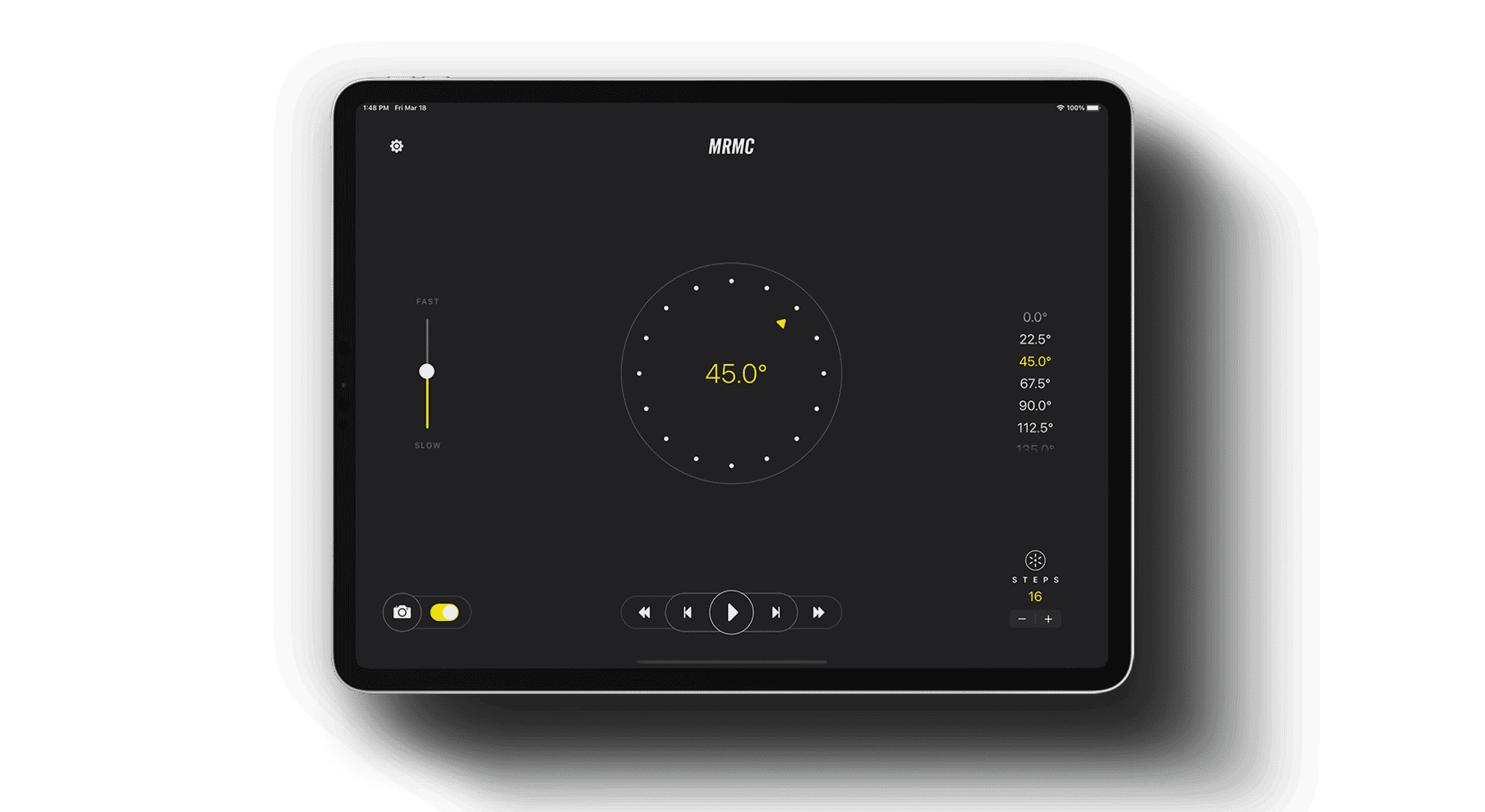Click the MRMC logo title
The image size is (1485, 812).
pyautogui.click(x=731, y=146)
